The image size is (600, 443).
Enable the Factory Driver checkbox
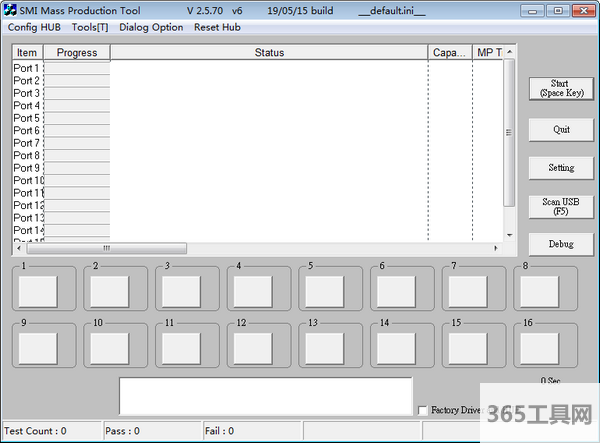422,410
